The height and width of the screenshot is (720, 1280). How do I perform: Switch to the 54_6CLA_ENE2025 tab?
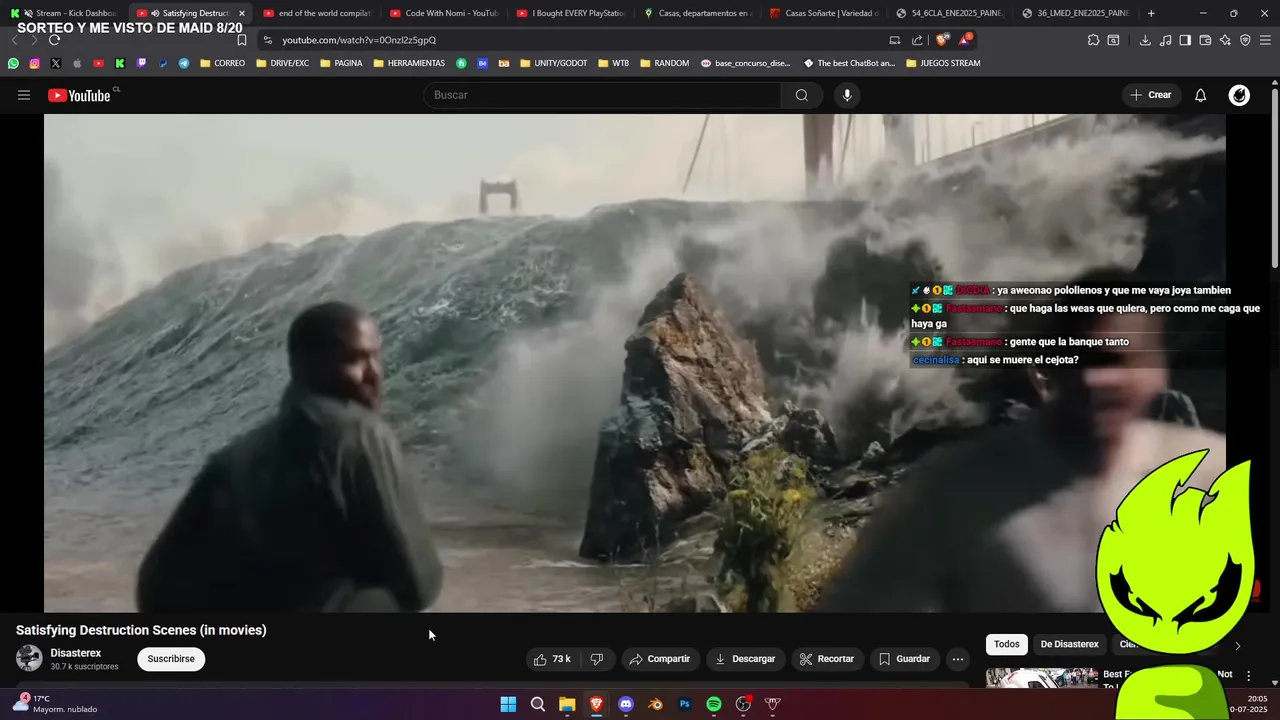950,13
